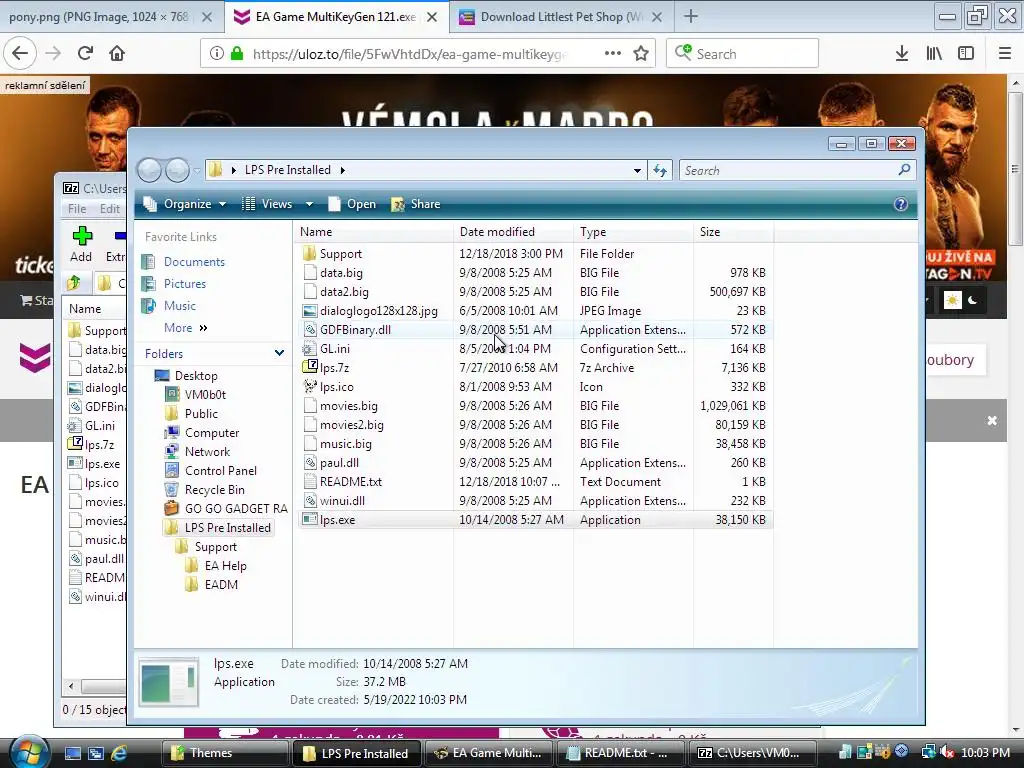Viewport: 1024px width, 768px height.
Task: Open Firefox downloads arrow icon
Action: click(902, 54)
